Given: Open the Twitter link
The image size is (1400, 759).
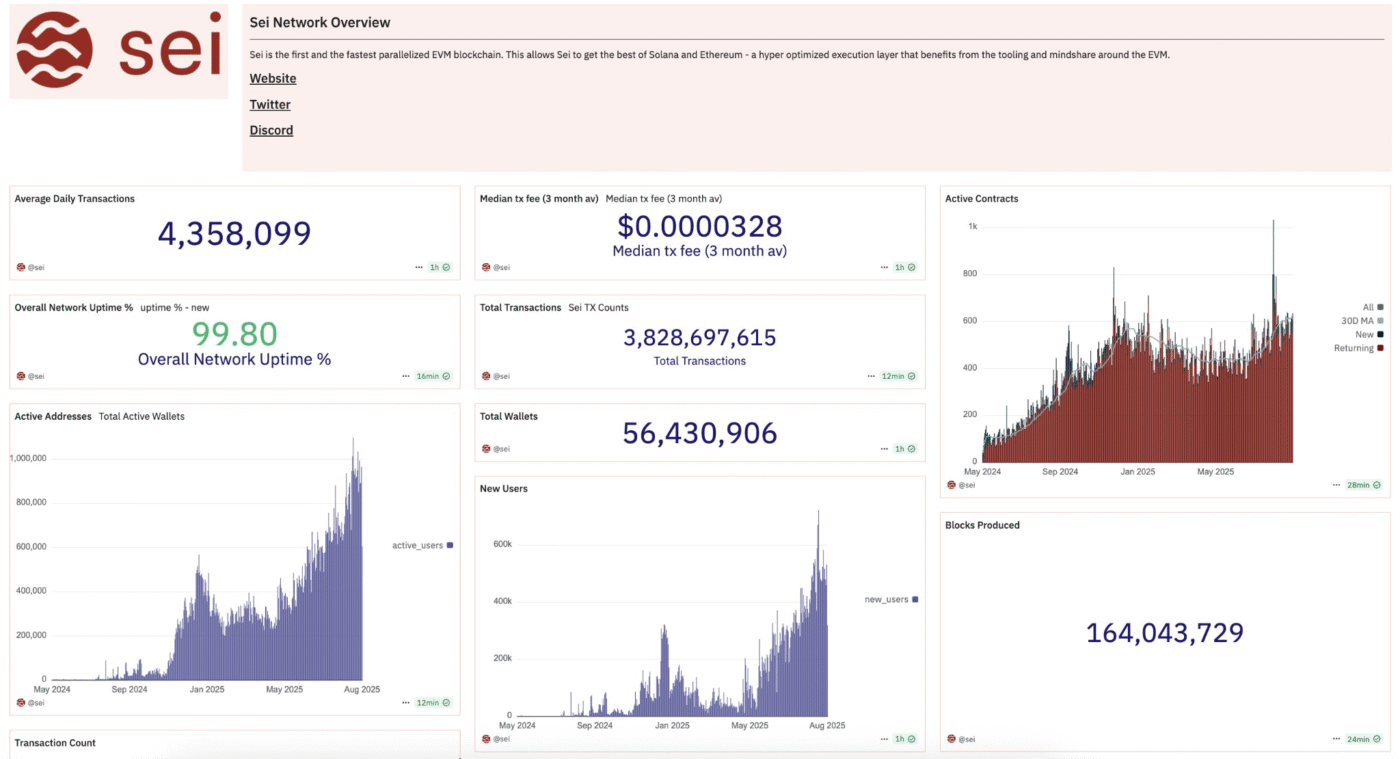Looking at the screenshot, I should (270, 105).
